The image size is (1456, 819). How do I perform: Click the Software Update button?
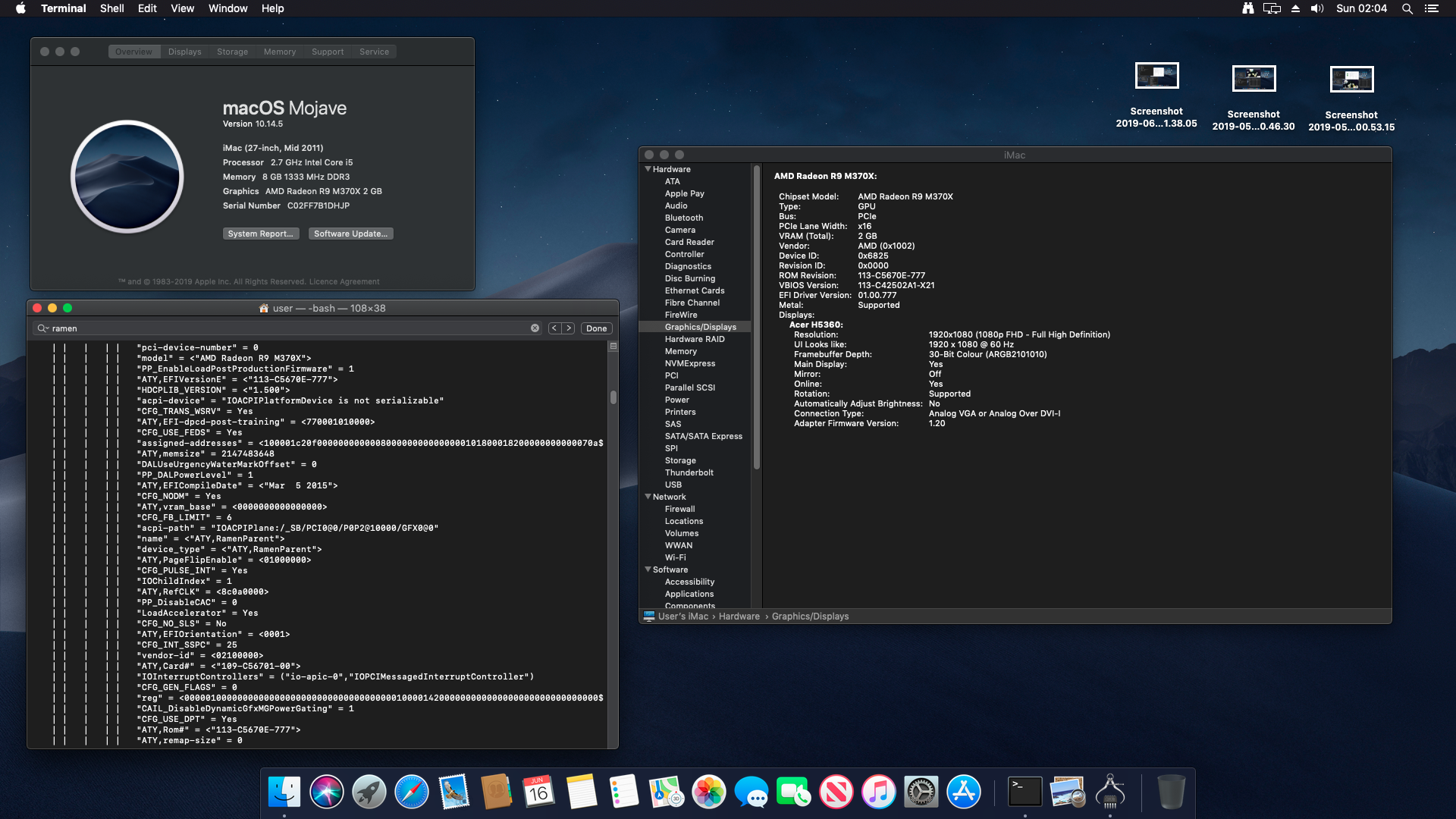[x=350, y=234]
